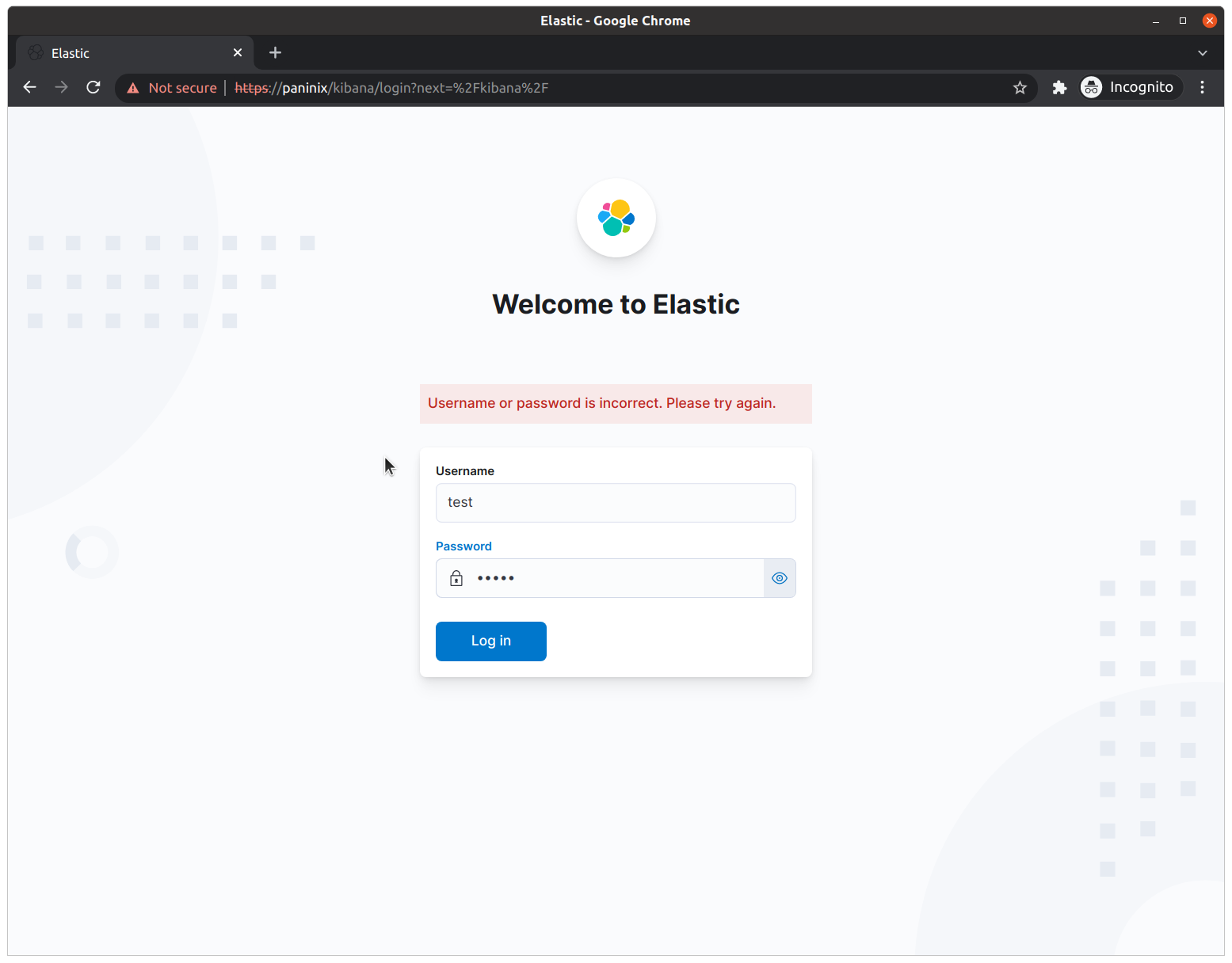
Task: Maximize the Chrome window
Action: click(1183, 21)
